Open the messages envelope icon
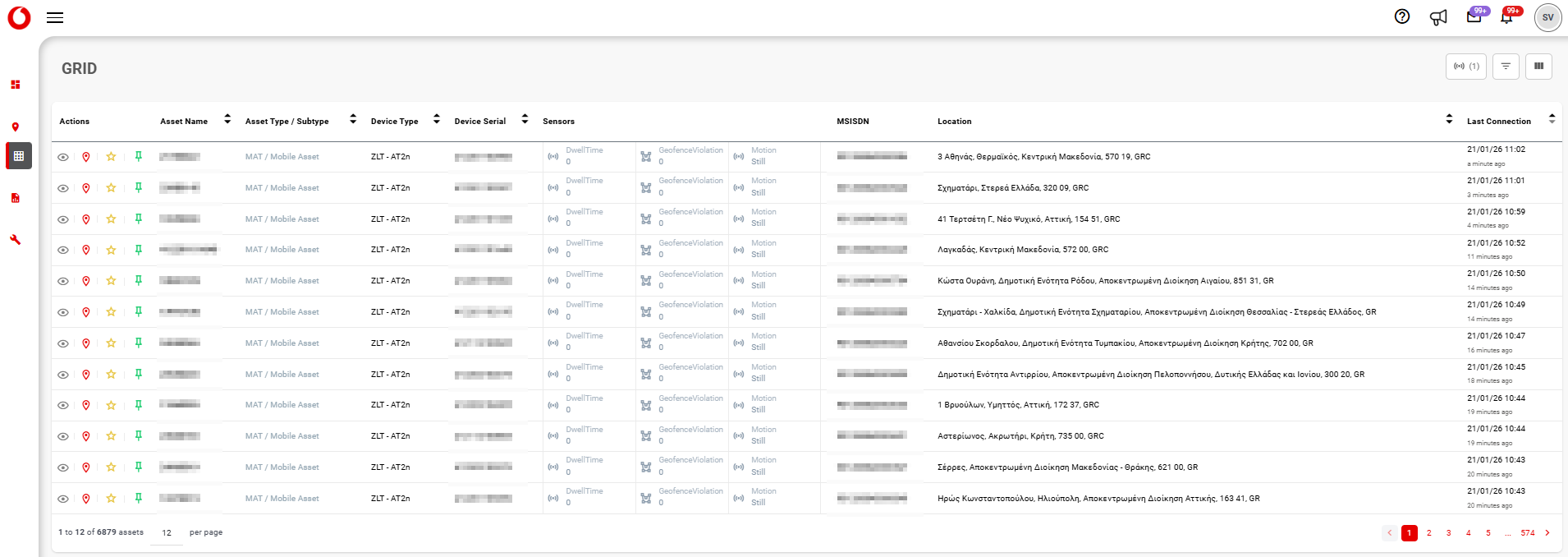Image resolution: width=1568 pixels, height=557 pixels. 1474,17
